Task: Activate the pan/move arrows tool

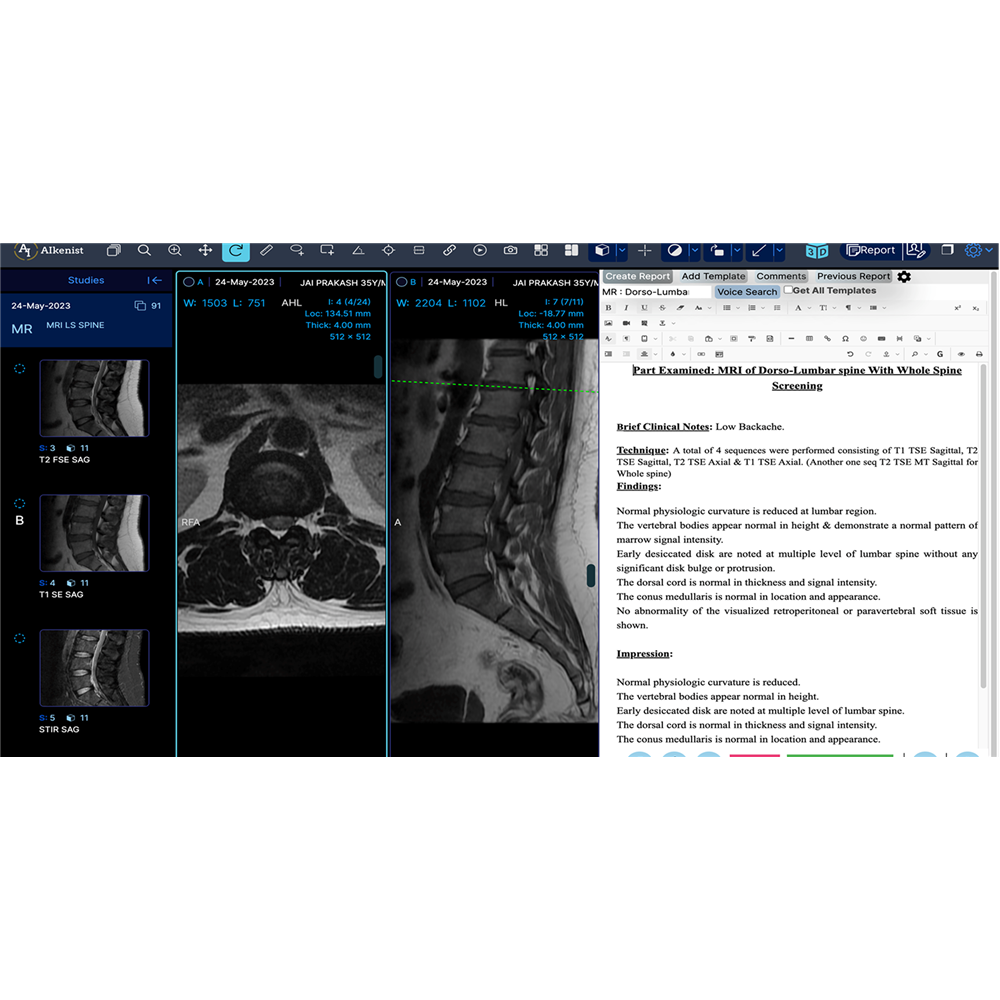Action: (x=205, y=250)
